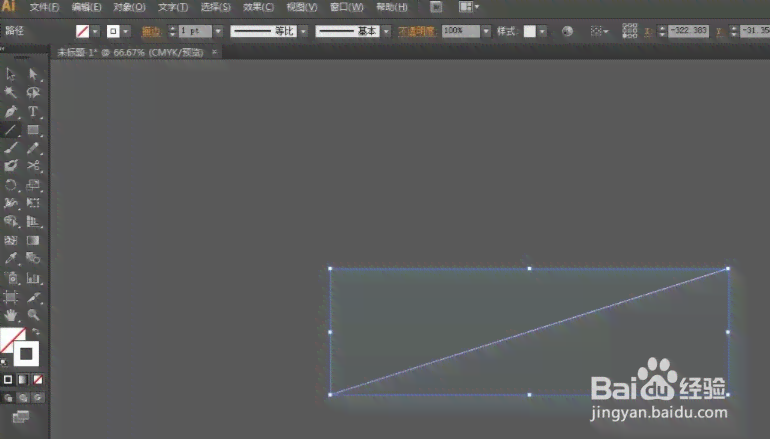Select the Blend tool
The height and width of the screenshot is (439, 770).
(33, 258)
